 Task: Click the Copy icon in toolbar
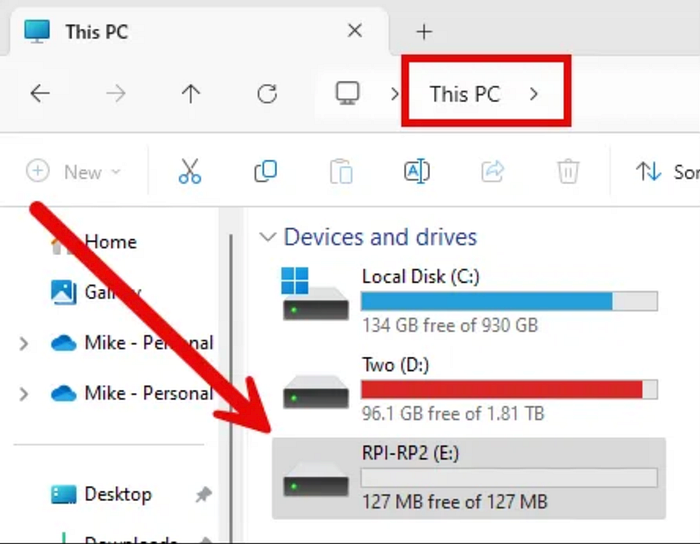265,172
